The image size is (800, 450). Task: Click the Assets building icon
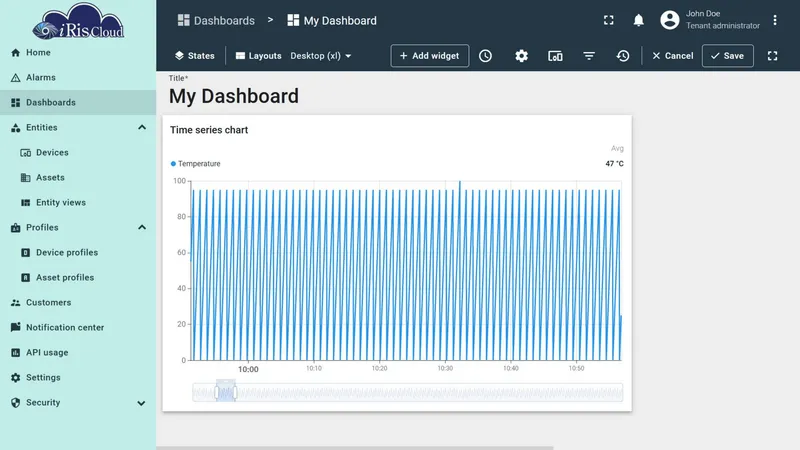pos(26,178)
